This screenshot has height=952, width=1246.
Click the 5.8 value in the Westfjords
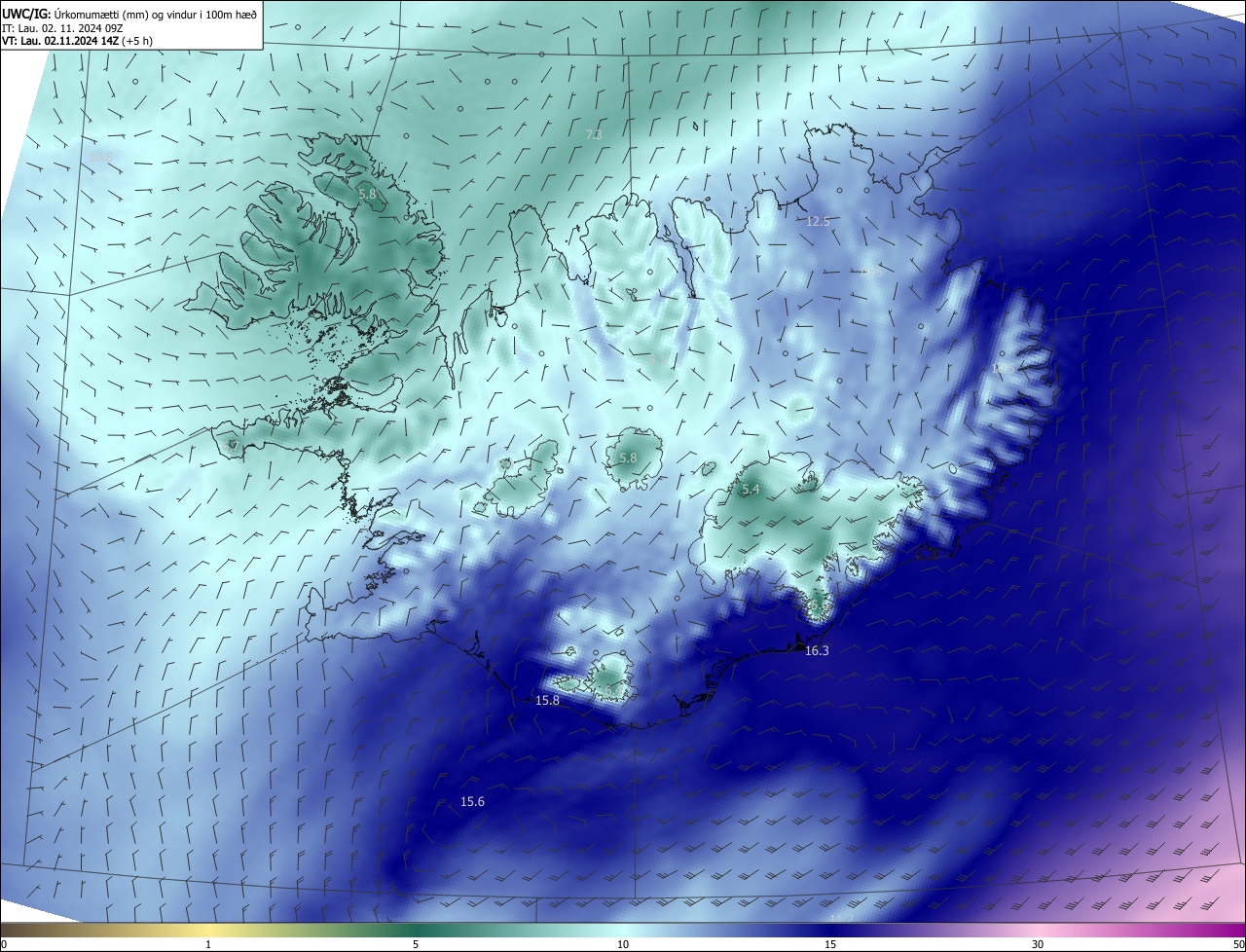pos(367,195)
